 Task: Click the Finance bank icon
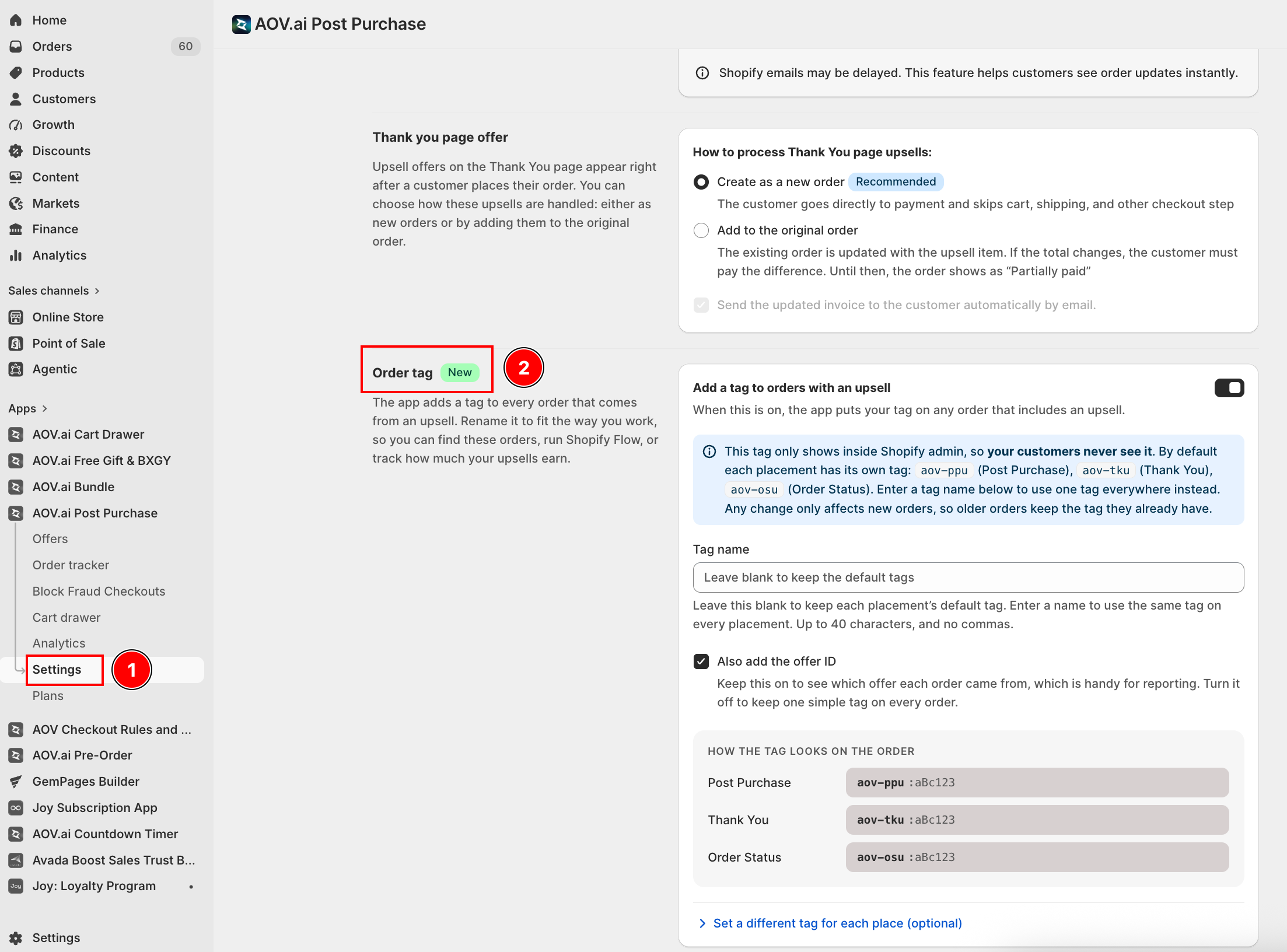click(16, 229)
